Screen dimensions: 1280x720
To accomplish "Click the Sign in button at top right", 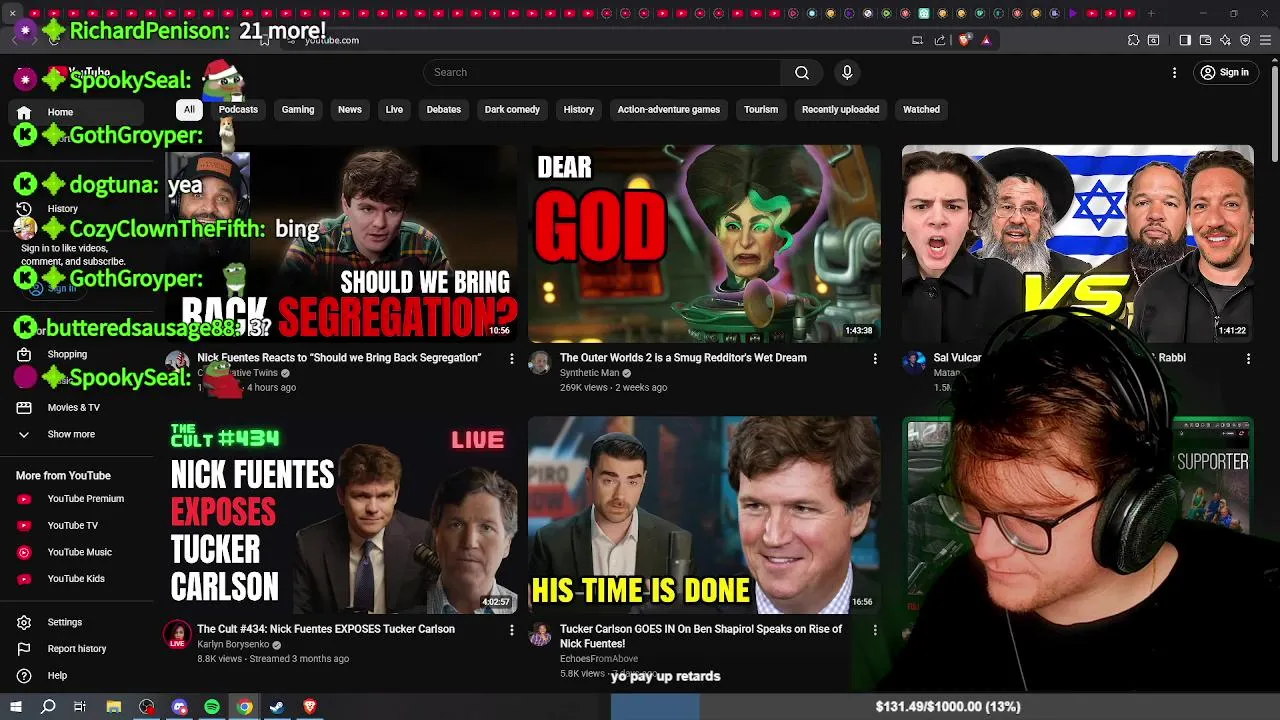I will (x=1225, y=72).
